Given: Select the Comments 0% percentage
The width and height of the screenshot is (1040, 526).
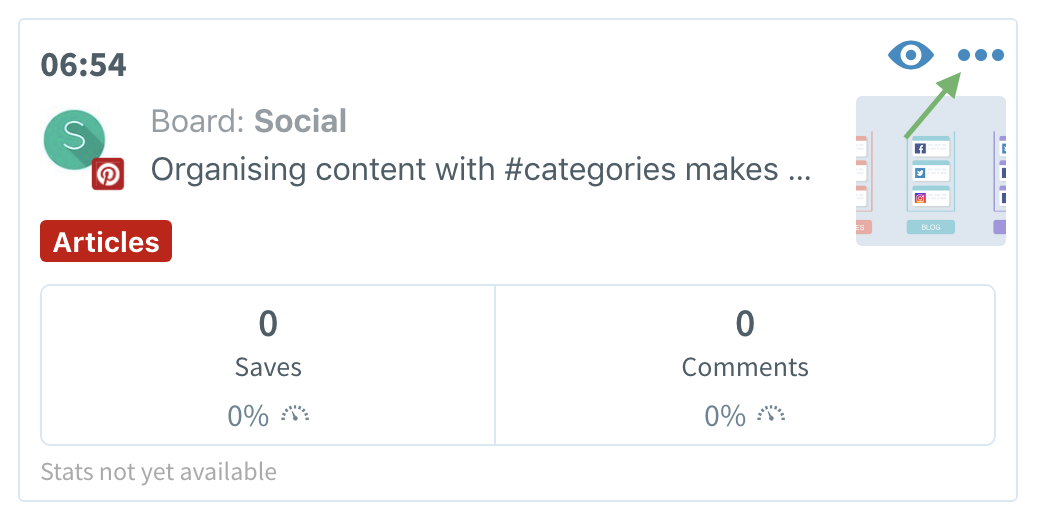Looking at the screenshot, I should [x=725, y=416].
